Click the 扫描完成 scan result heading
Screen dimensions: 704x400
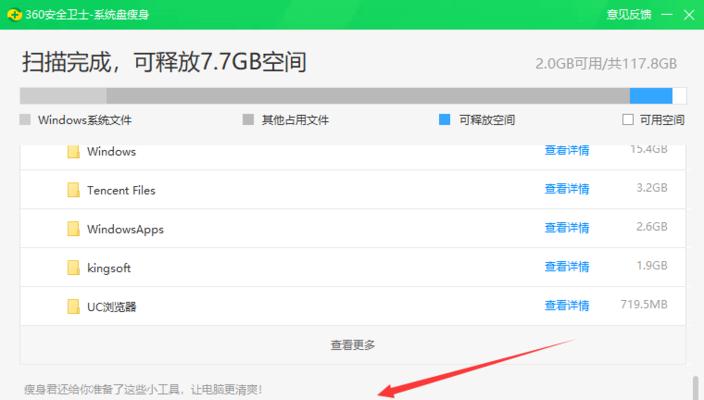point(164,62)
